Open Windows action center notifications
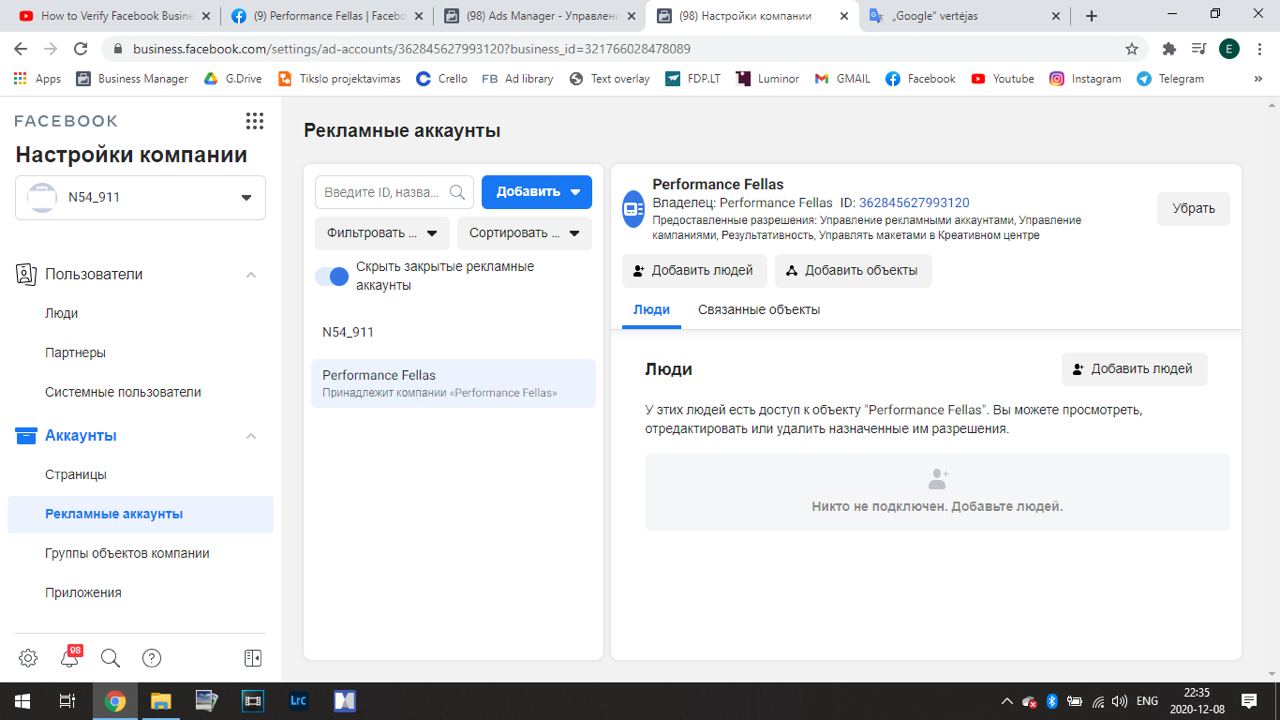Image resolution: width=1280 pixels, height=720 pixels. (1249, 701)
